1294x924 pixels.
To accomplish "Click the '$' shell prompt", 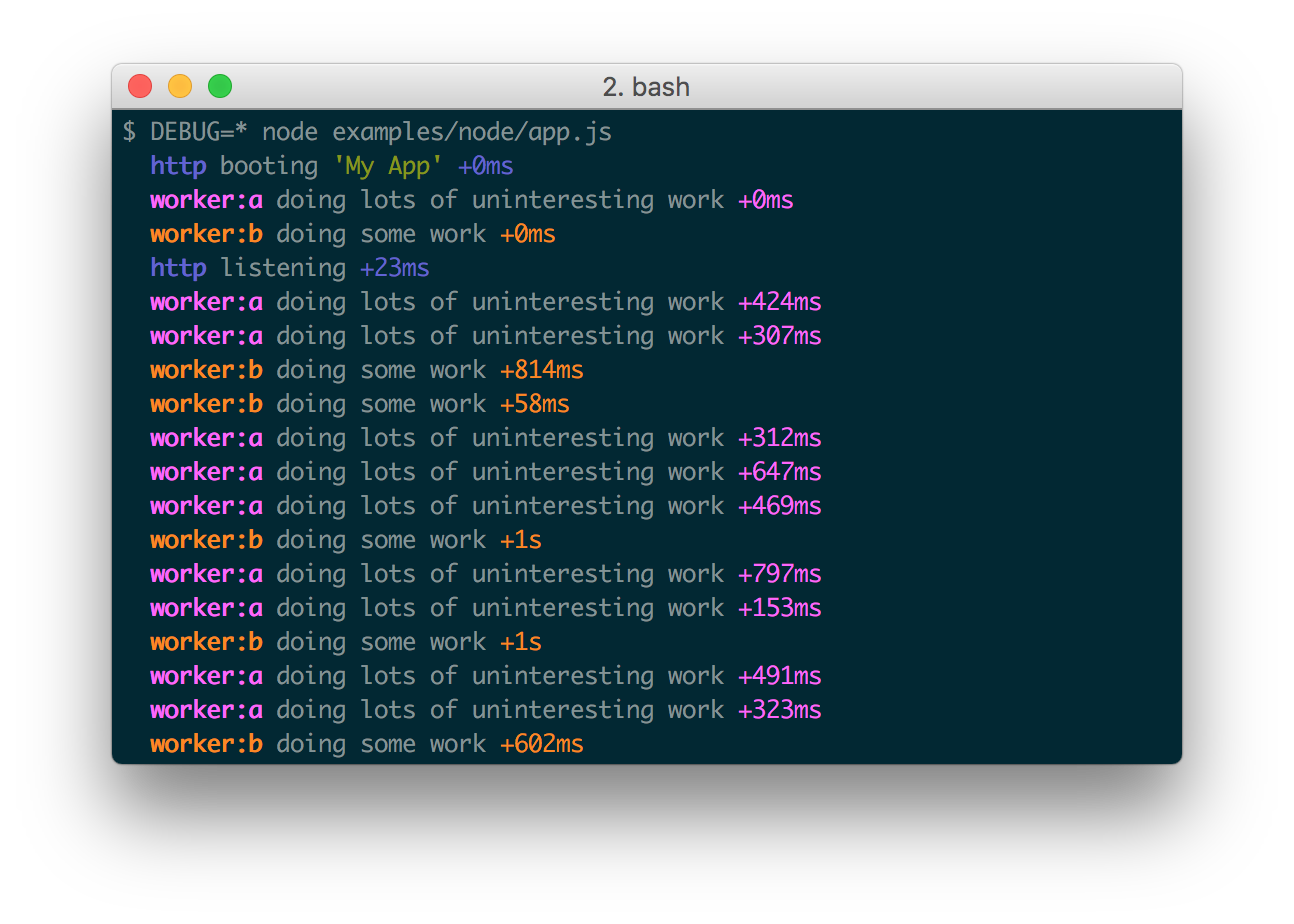I will (128, 131).
